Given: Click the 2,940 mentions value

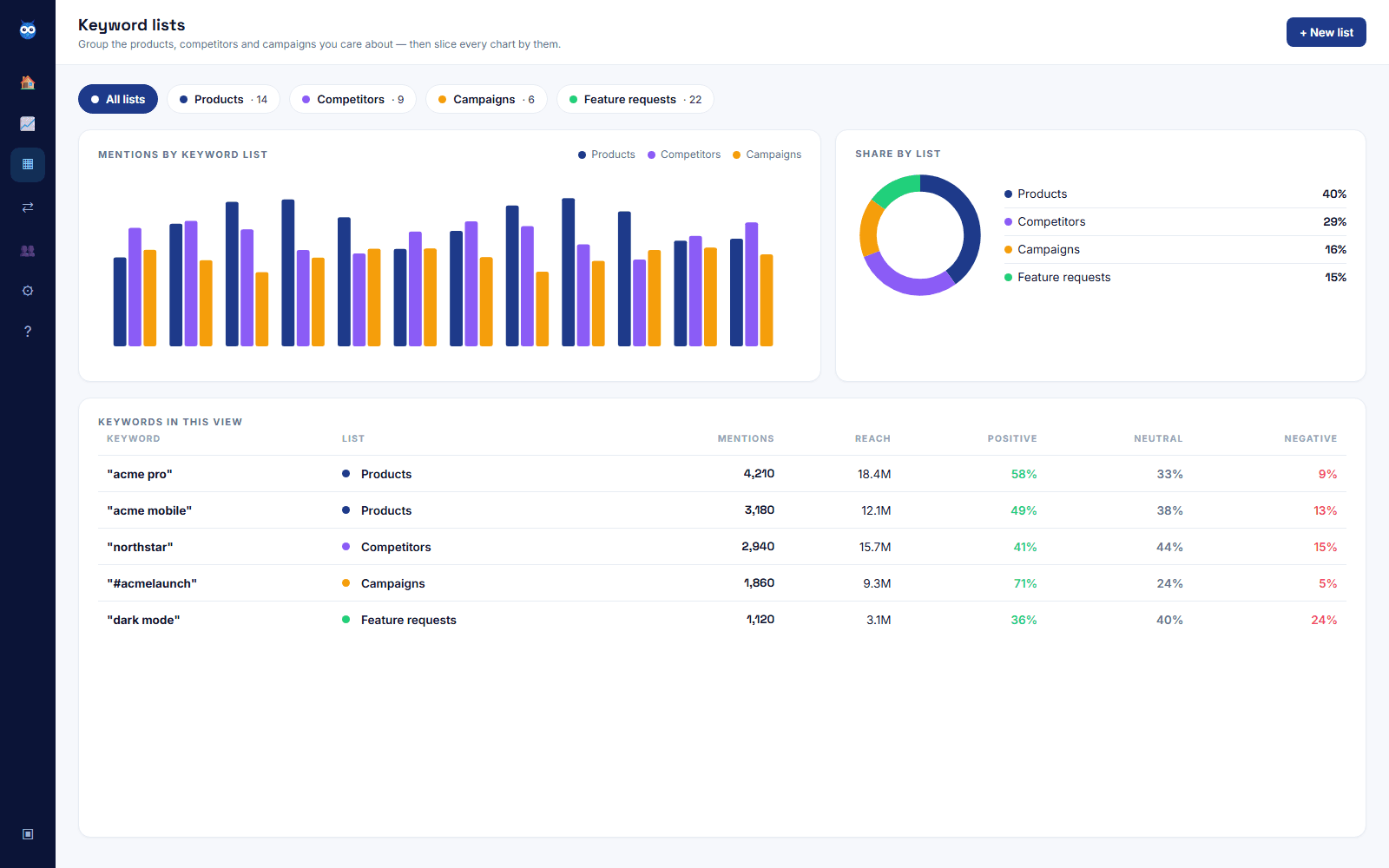Looking at the screenshot, I should click(x=758, y=547).
